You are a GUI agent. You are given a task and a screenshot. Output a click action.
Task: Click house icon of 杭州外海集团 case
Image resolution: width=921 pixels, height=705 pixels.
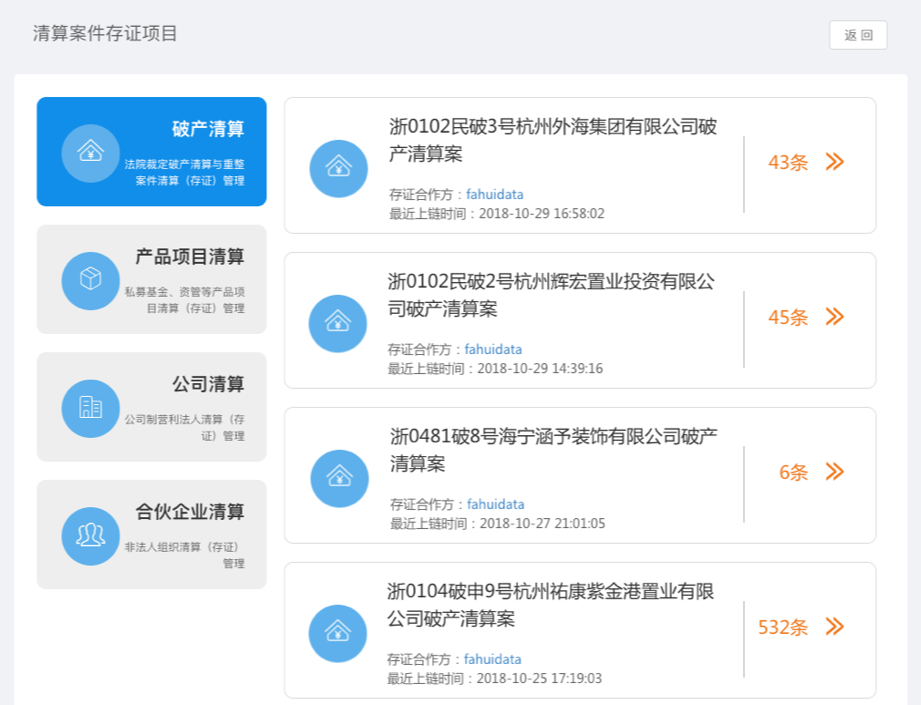338,168
